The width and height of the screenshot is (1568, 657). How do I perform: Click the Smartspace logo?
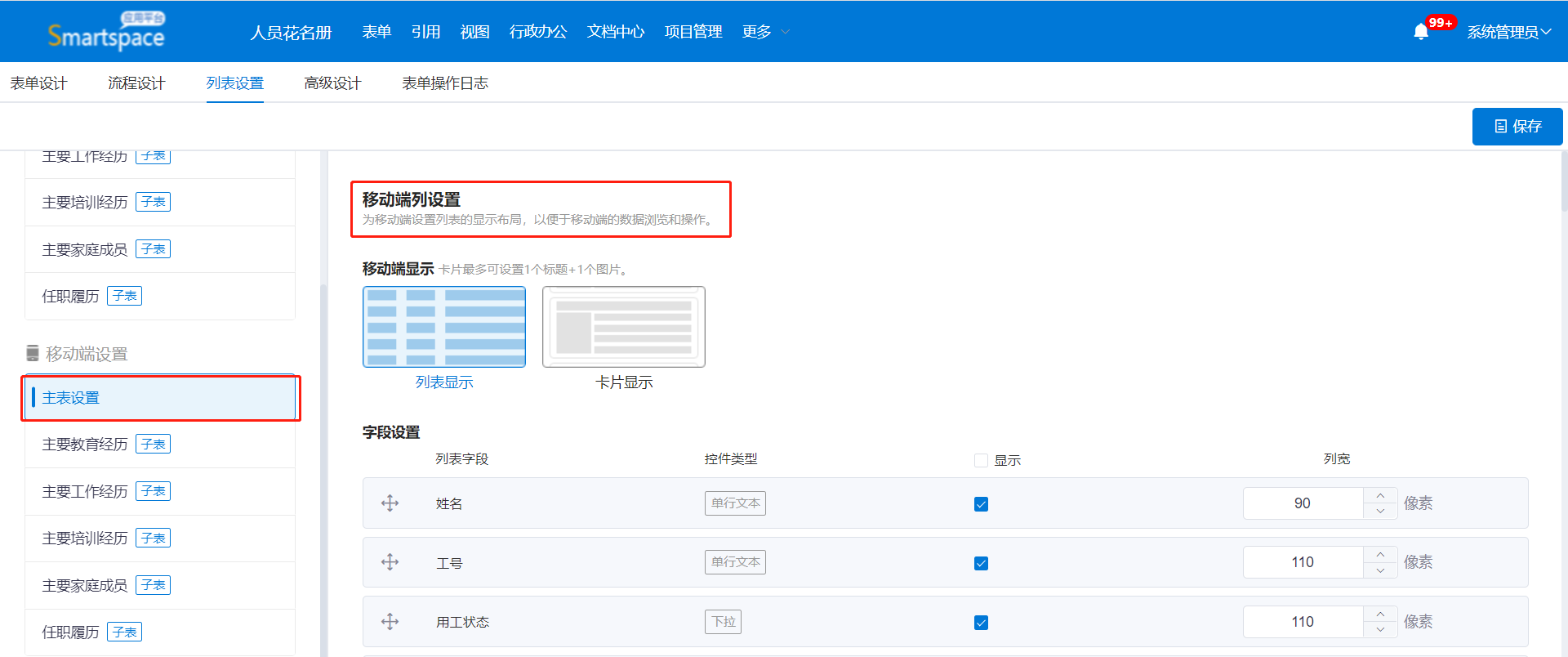point(106,31)
